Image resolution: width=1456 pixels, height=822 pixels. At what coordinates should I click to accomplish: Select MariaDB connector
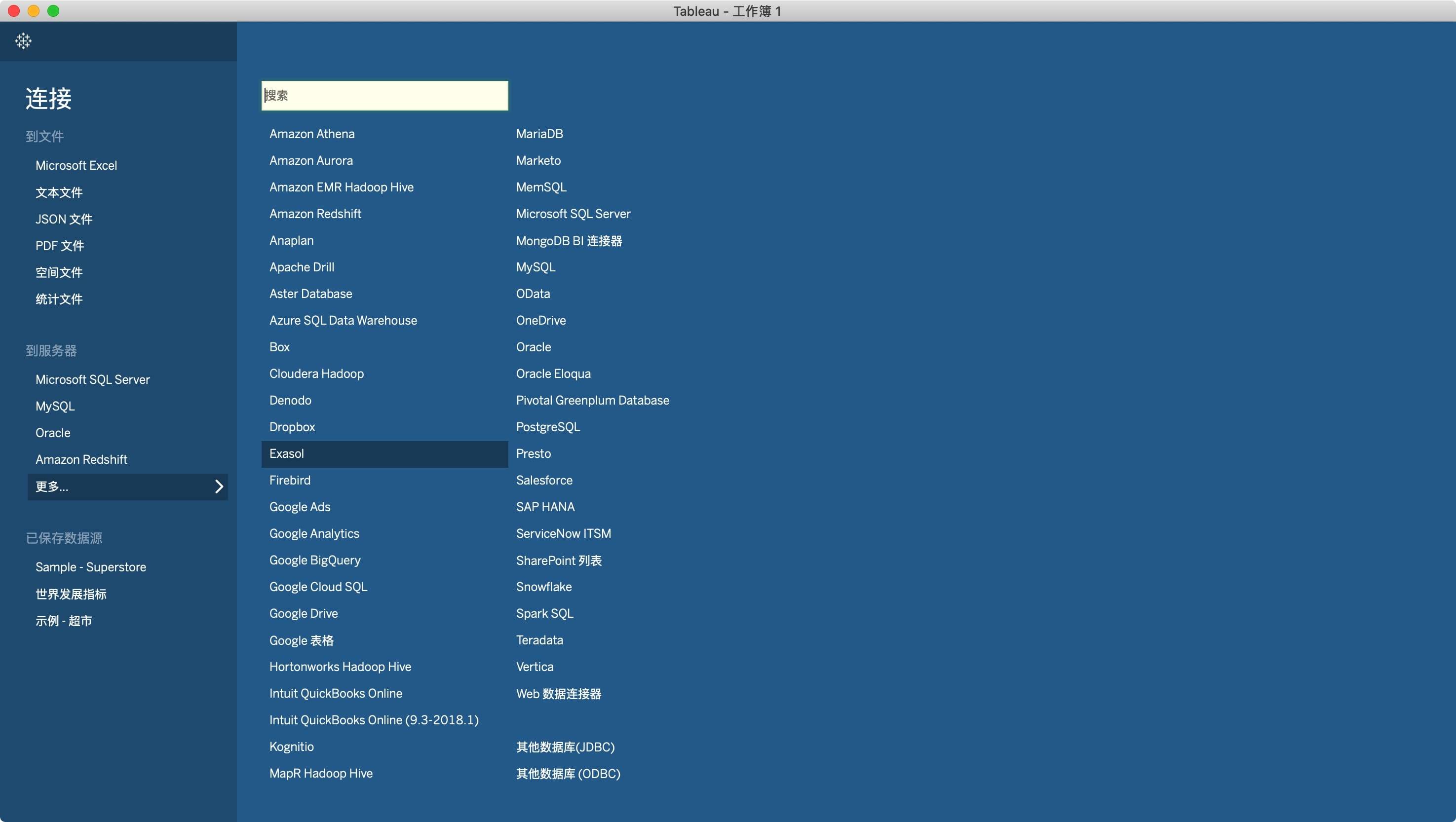pyautogui.click(x=539, y=134)
